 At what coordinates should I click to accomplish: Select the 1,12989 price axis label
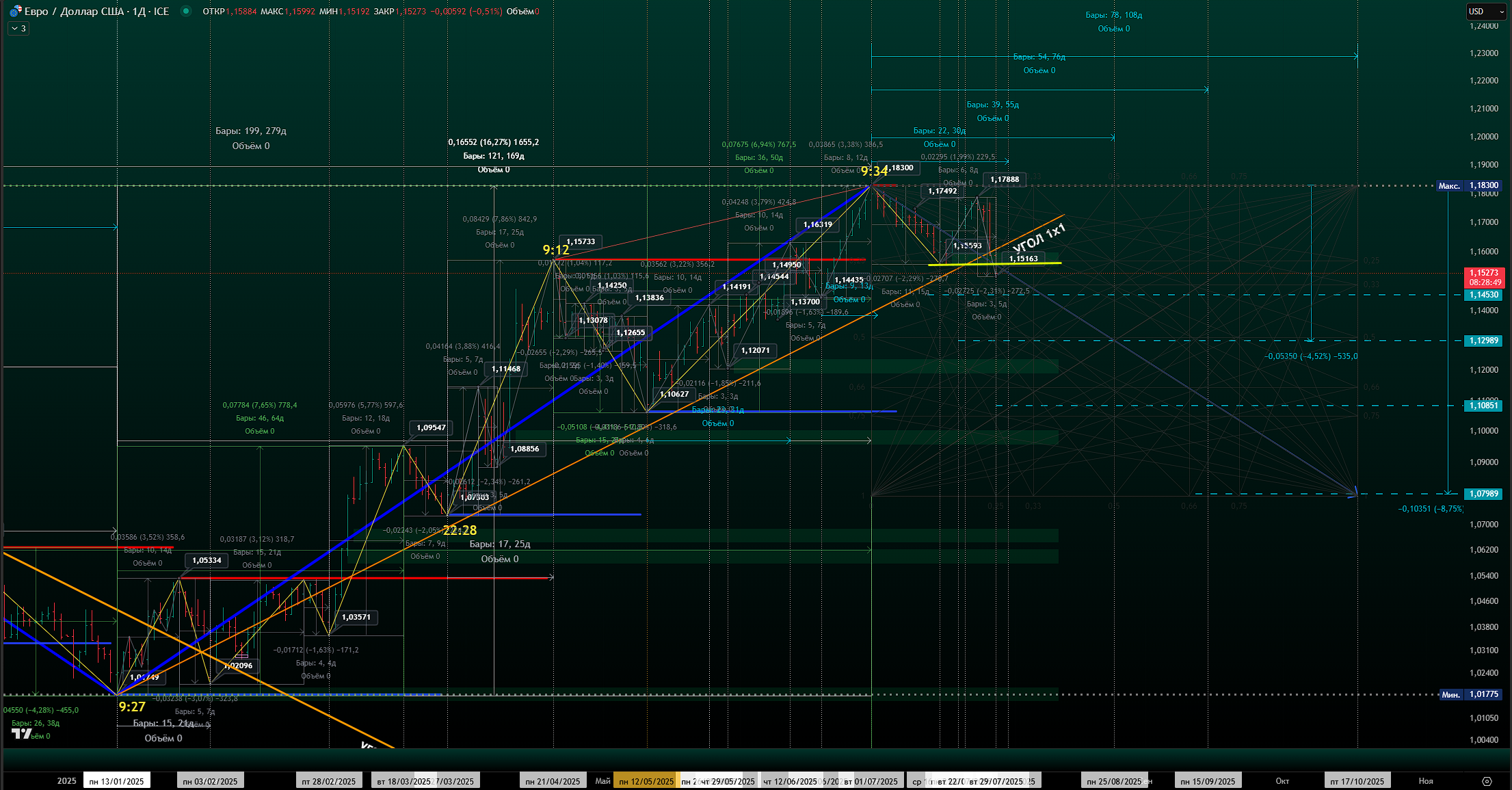pyautogui.click(x=1483, y=341)
